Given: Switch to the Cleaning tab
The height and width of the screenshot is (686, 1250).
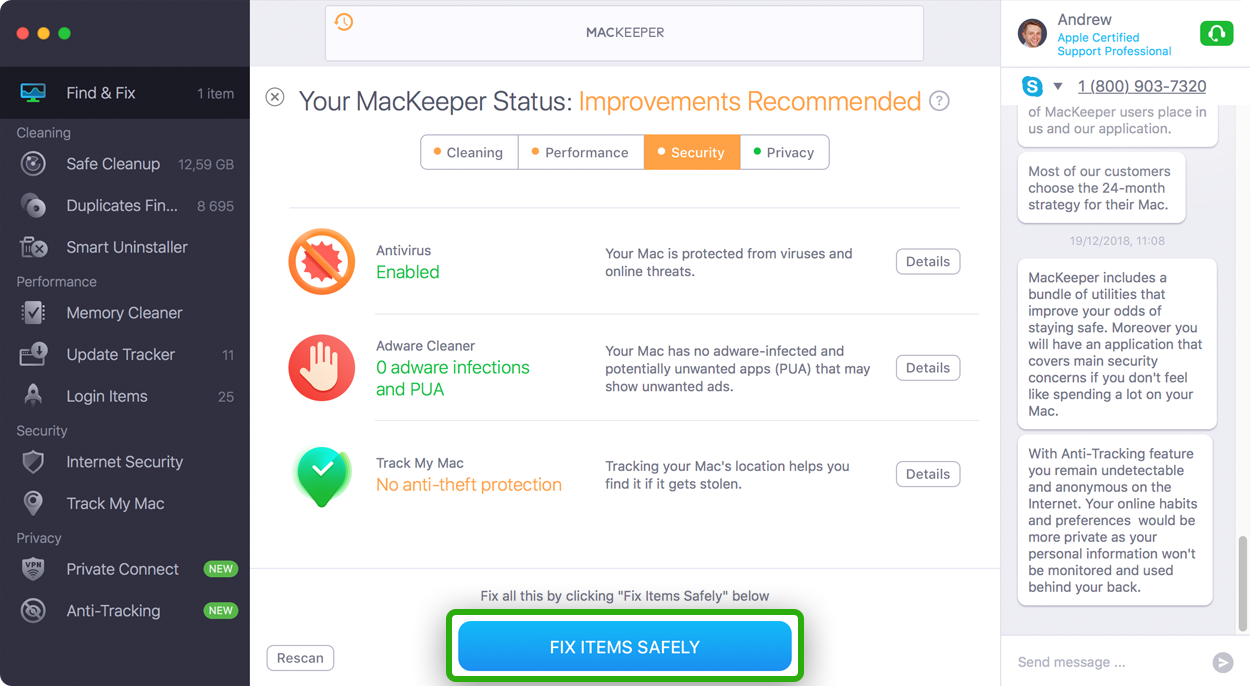Looking at the screenshot, I should [x=469, y=152].
